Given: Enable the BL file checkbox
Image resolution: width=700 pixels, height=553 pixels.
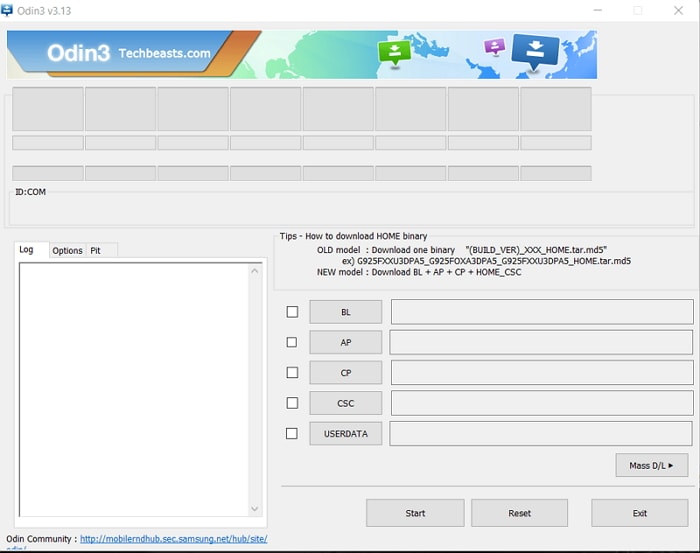Looking at the screenshot, I should coord(292,312).
